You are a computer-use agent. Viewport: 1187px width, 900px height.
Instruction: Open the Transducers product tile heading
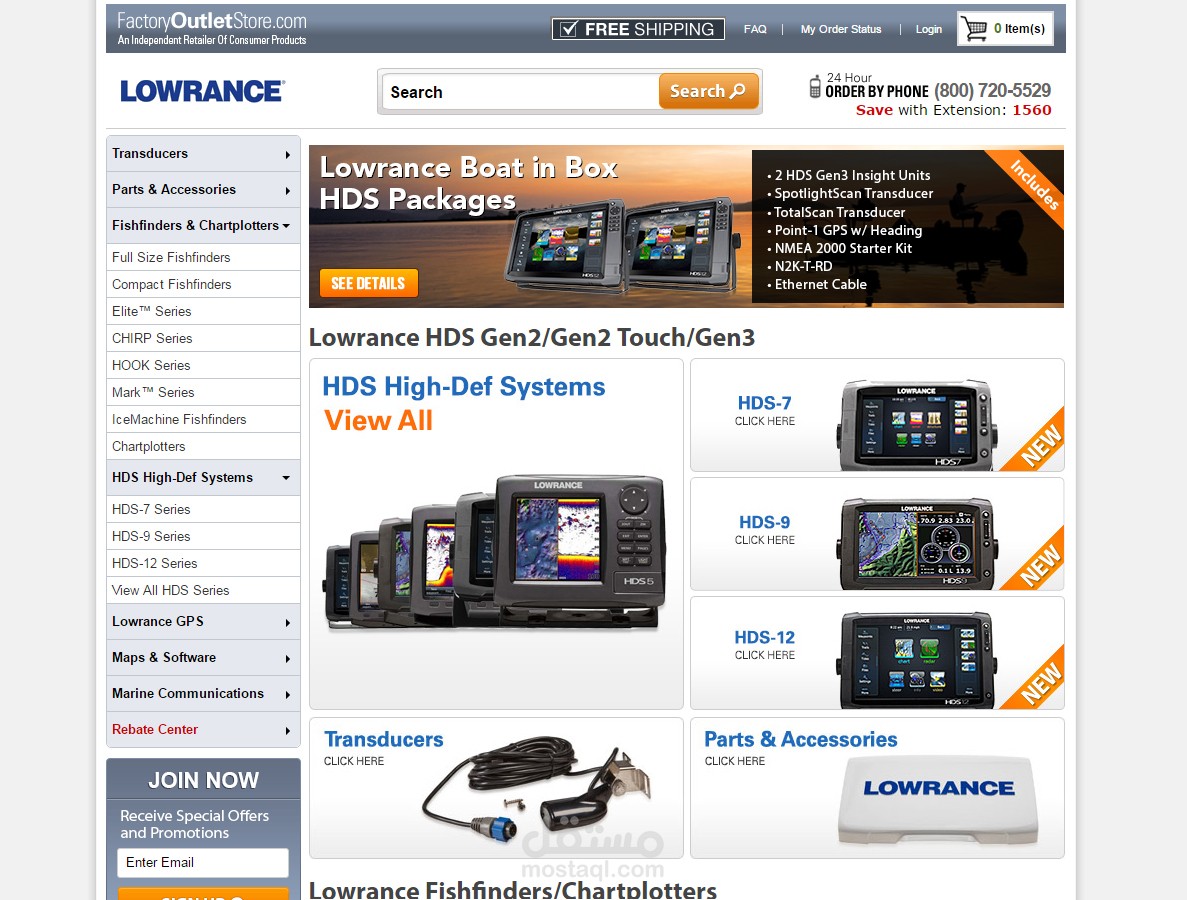point(384,739)
